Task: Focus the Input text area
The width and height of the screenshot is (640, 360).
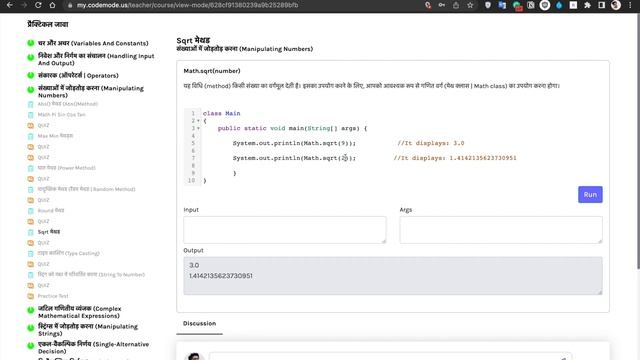Action: tap(284, 230)
